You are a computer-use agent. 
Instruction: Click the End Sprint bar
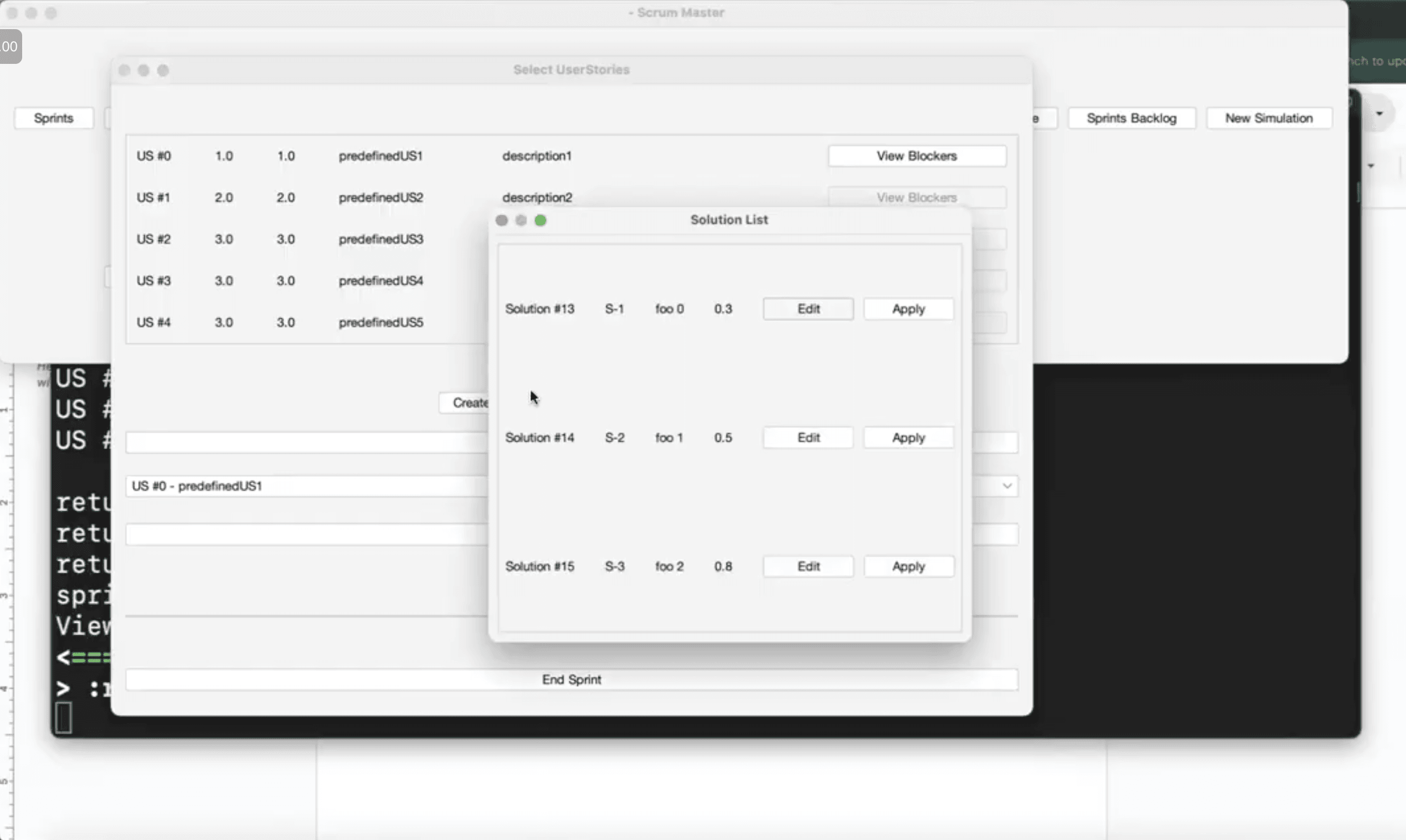(571, 679)
